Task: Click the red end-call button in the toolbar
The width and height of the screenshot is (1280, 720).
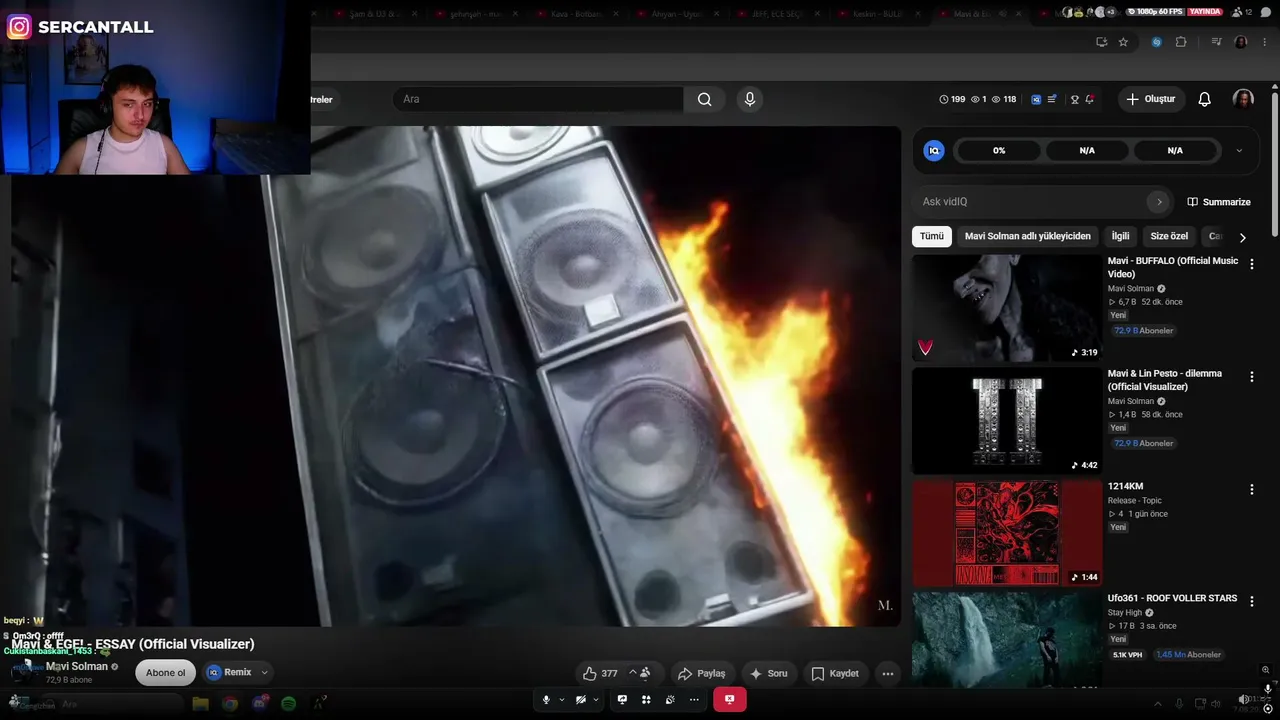Action: (729, 700)
